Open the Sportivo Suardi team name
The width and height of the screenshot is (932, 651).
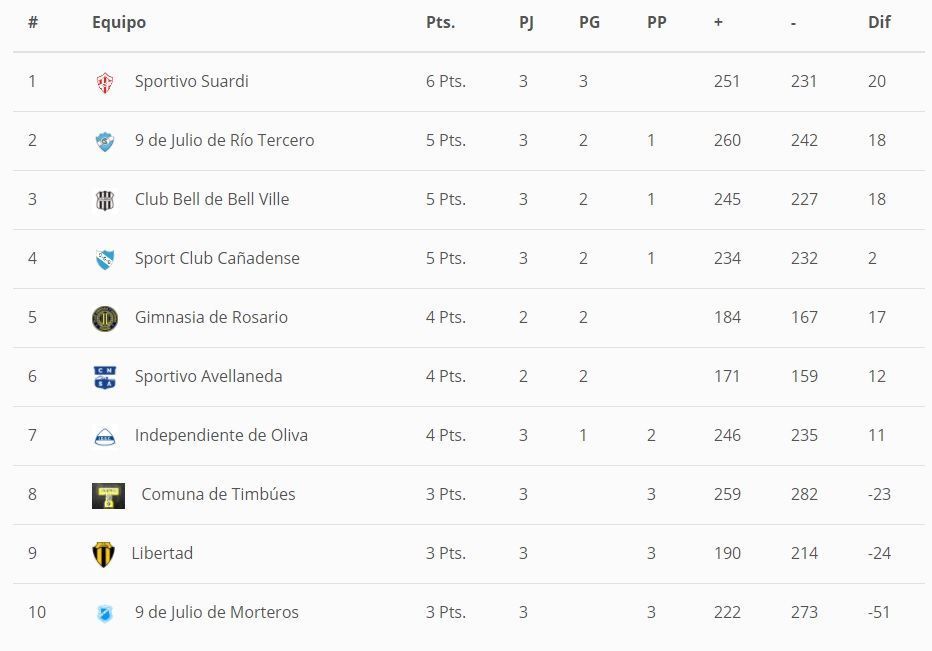point(191,81)
